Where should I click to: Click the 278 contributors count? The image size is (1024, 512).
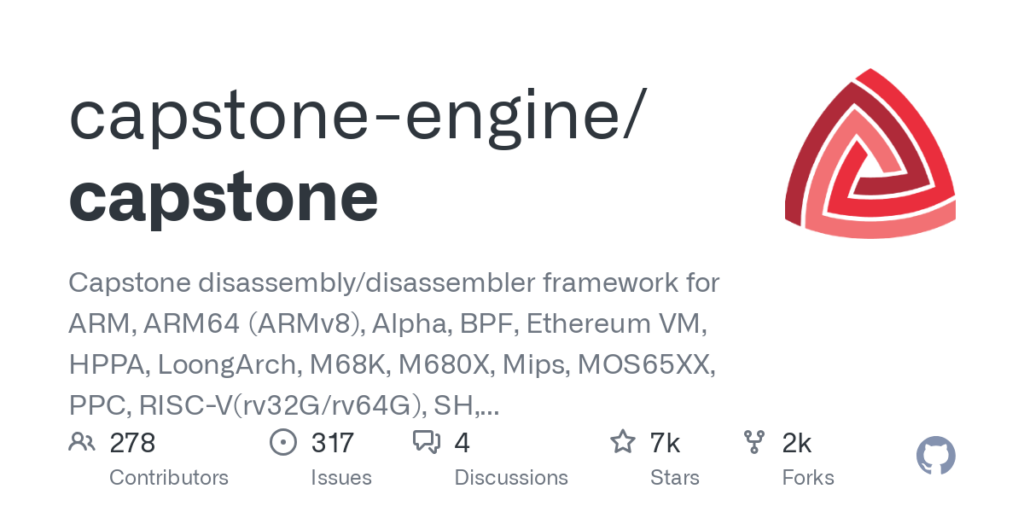point(132,442)
